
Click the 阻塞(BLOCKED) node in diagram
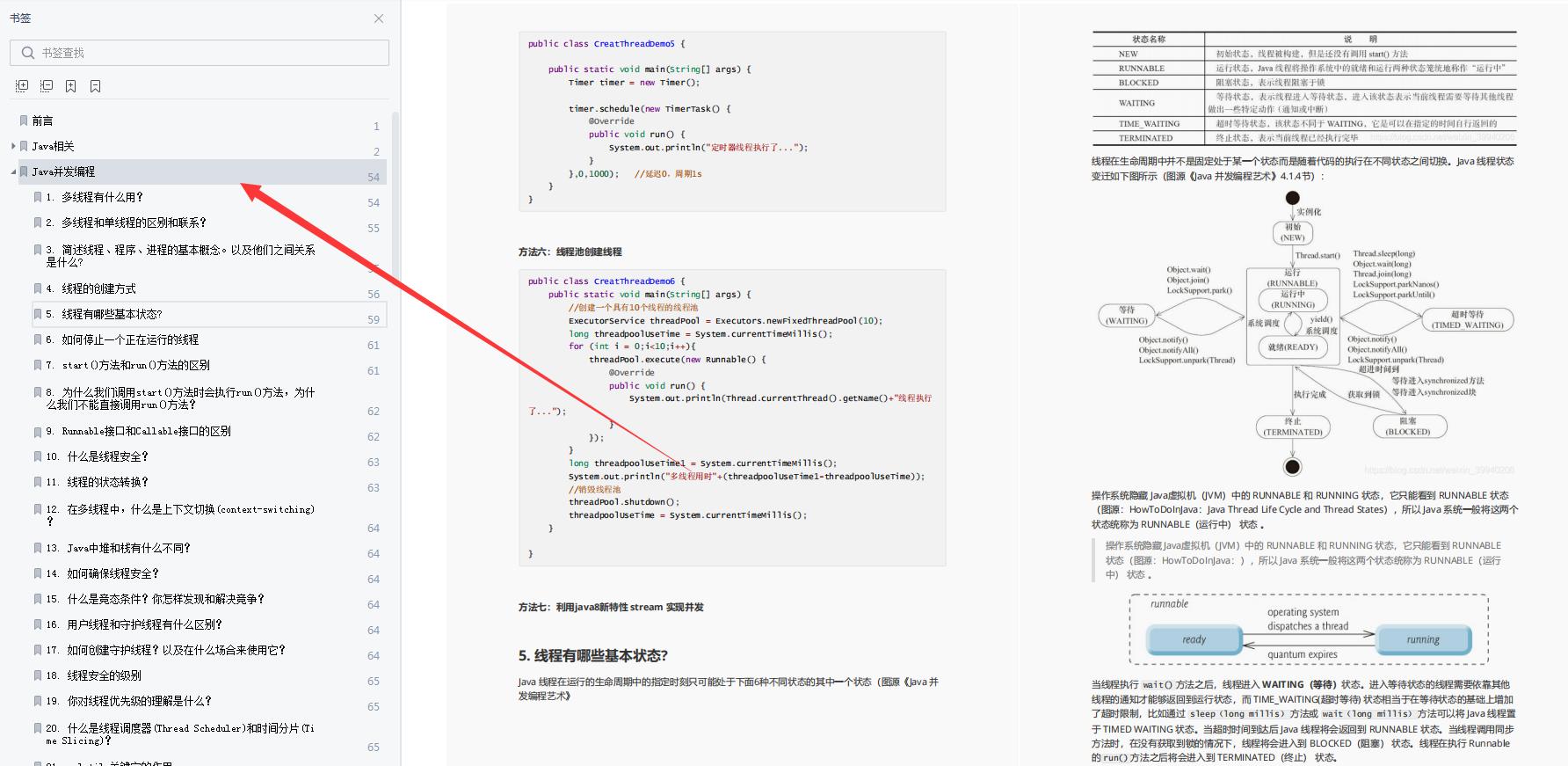(x=1409, y=427)
